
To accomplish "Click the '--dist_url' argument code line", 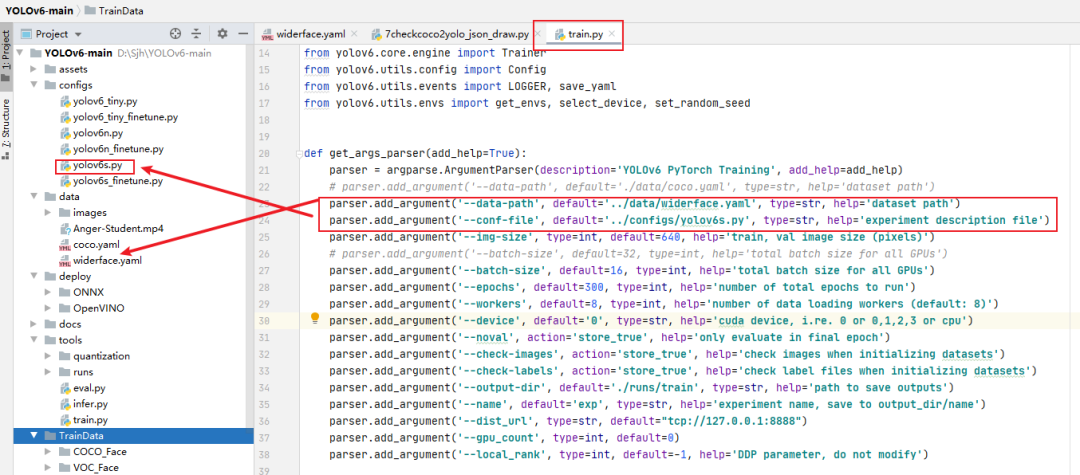I will click(567, 421).
